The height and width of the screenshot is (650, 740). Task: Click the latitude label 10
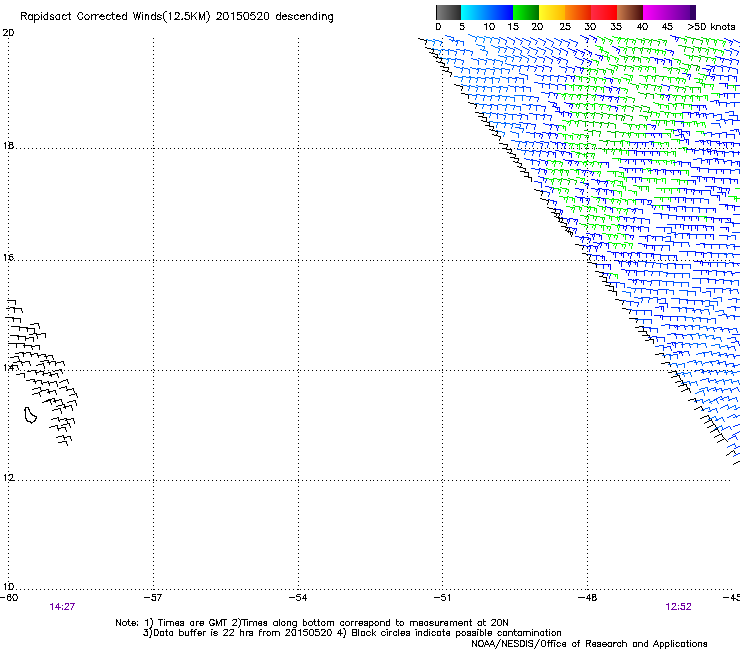click(8, 587)
